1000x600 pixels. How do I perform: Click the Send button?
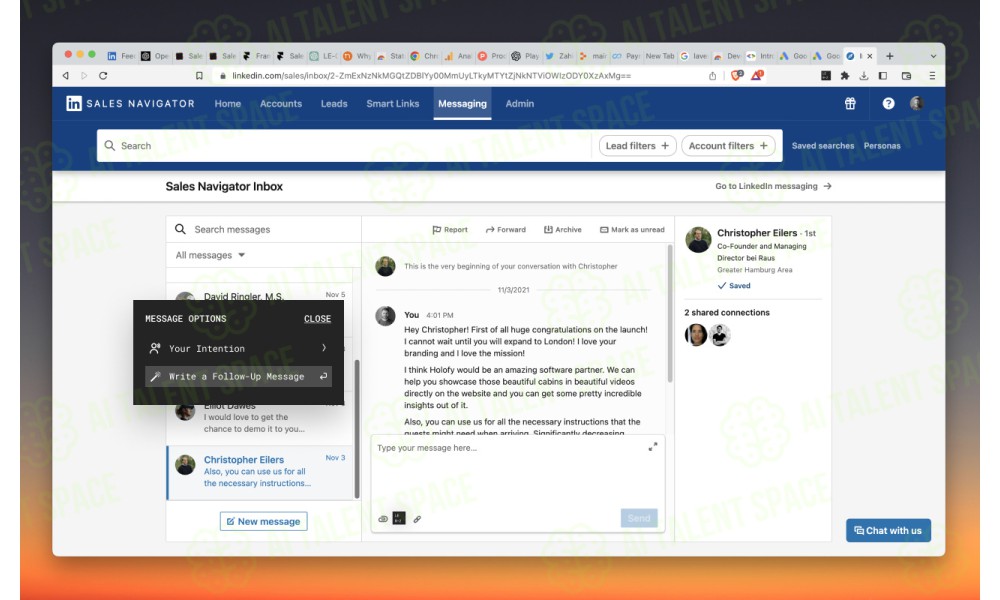pyautogui.click(x=638, y=518)
